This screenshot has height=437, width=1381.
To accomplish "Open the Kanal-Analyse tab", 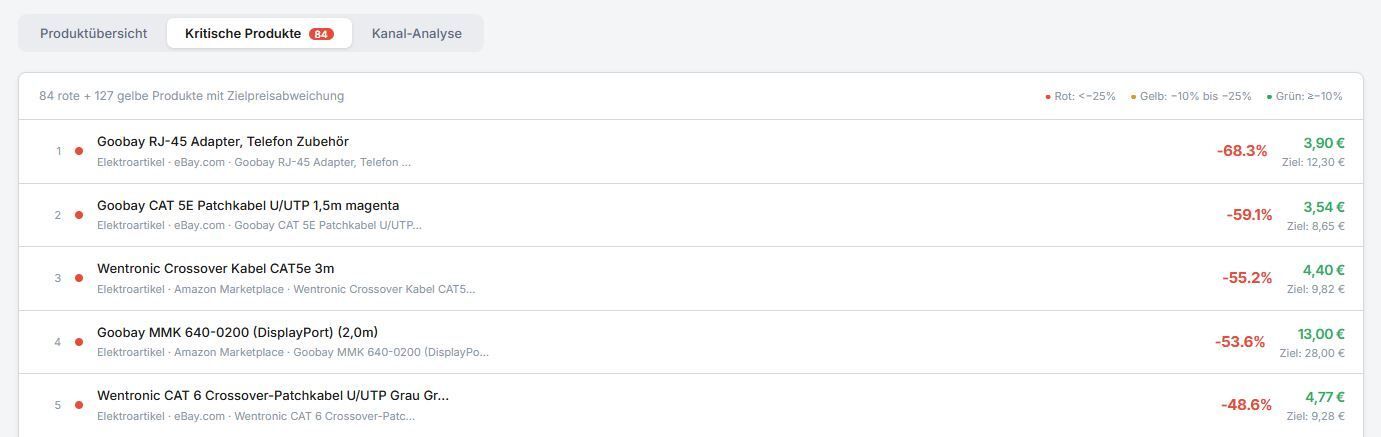I will point(416,33).
